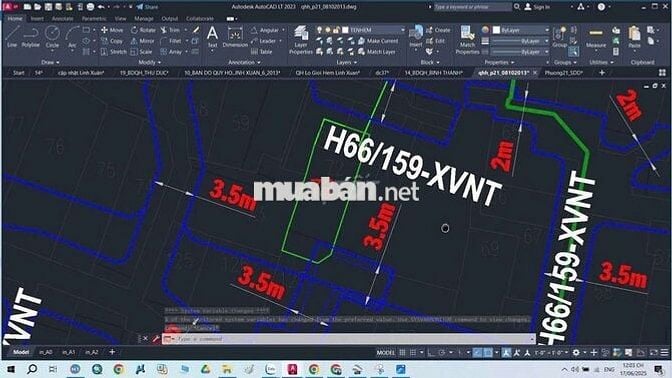672x378 pixels.
Task: Click Match Properties tool
Action: [467, 40]
